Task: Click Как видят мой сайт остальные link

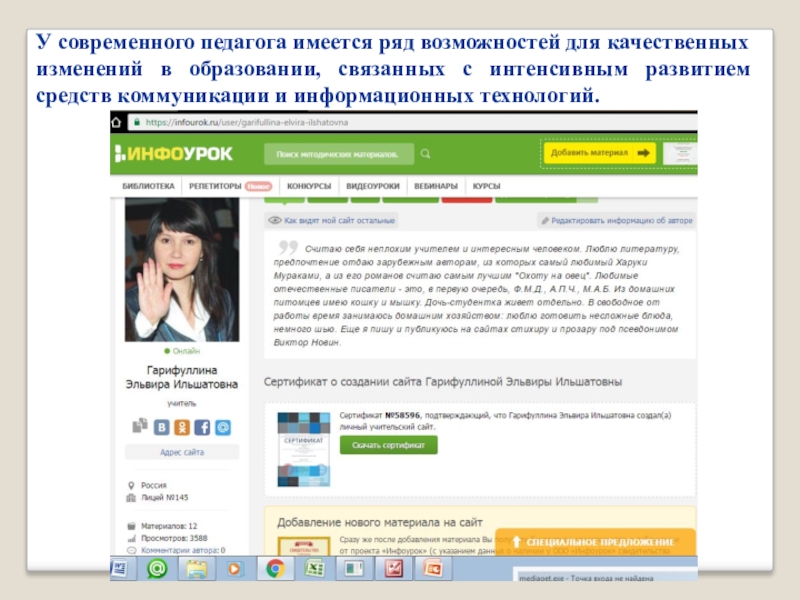Action: tap(339, 220)
